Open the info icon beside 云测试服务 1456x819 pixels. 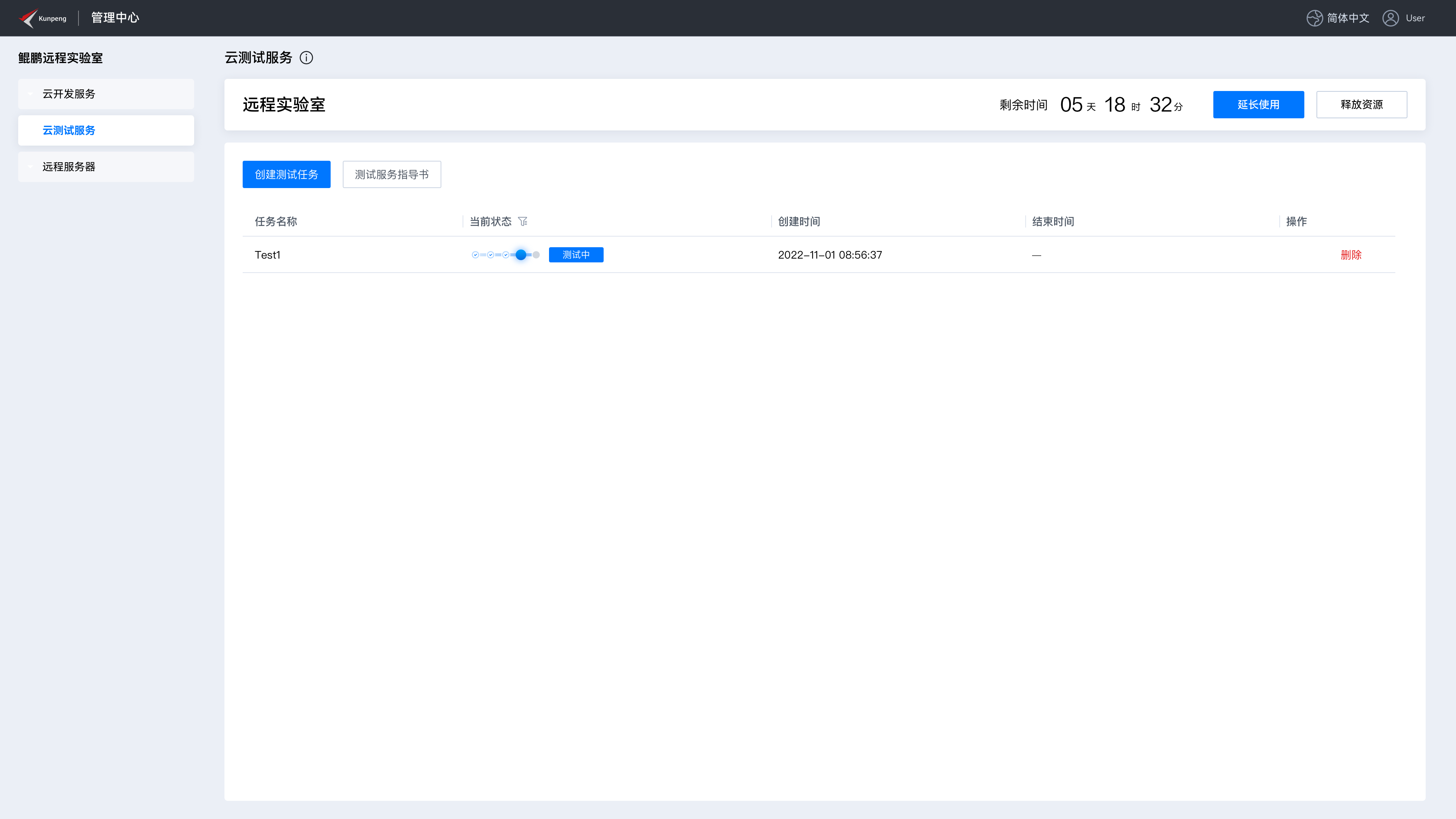coord(306,58)
